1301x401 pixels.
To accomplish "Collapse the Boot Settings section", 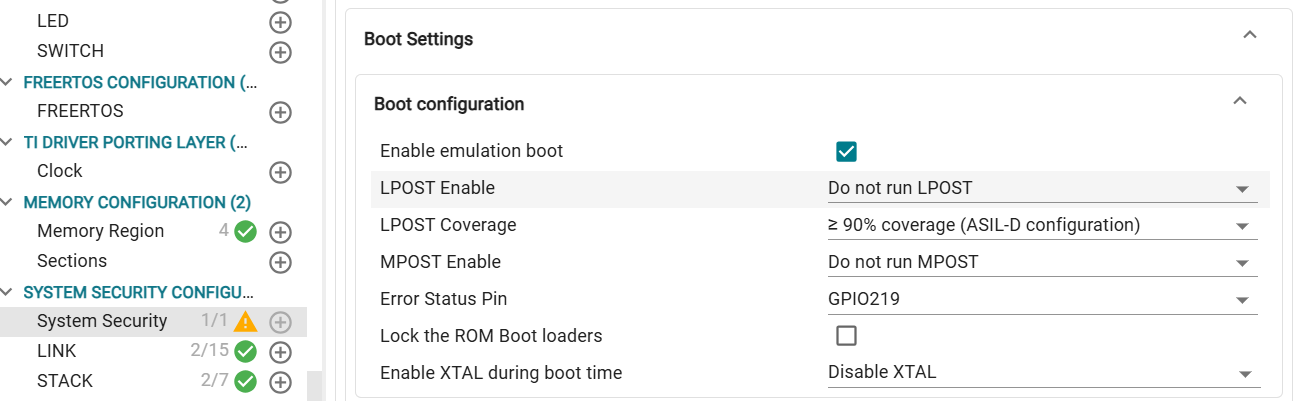I will 1249,35.
